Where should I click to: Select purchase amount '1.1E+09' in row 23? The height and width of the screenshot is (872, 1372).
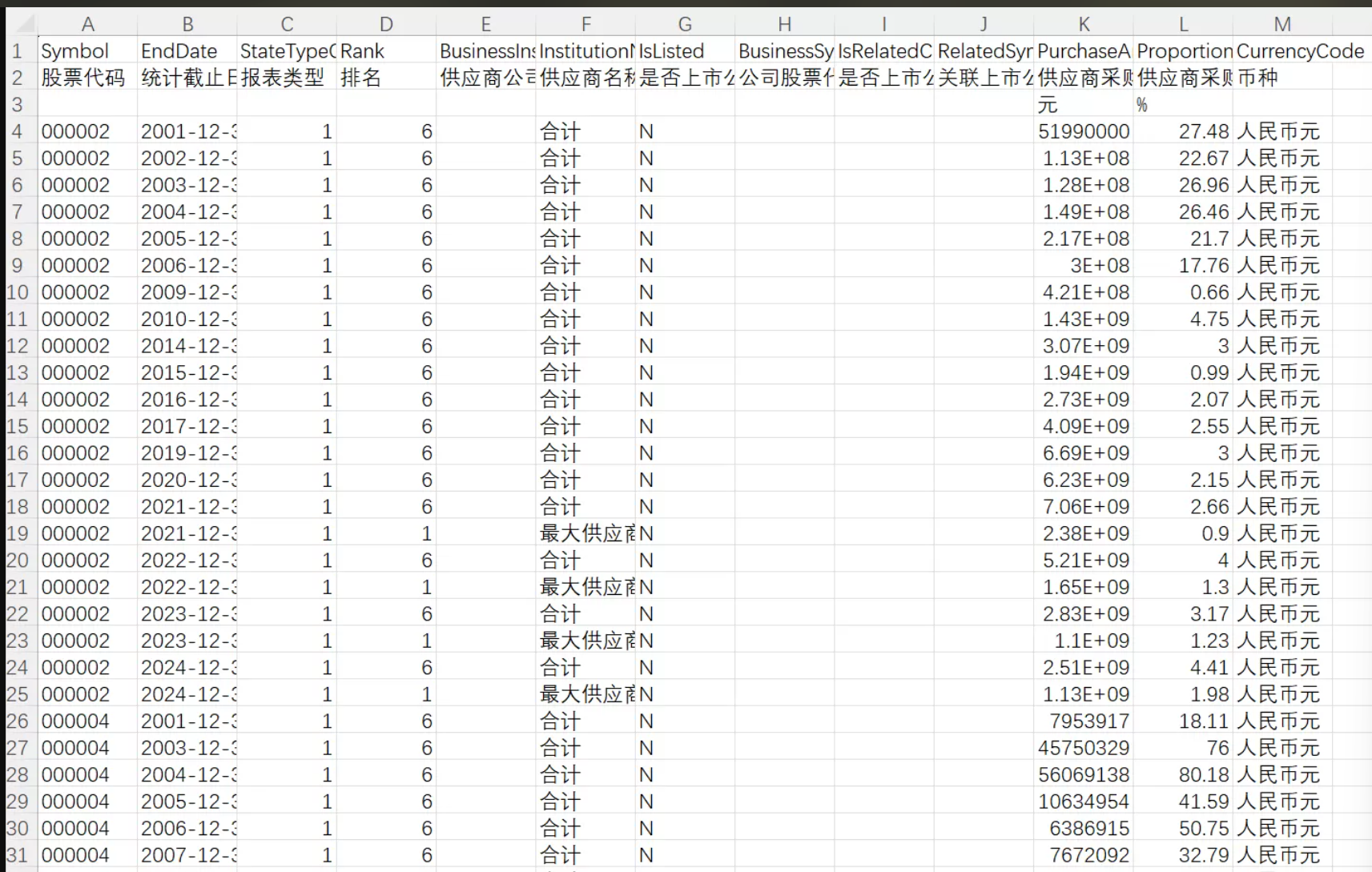click(1083, 641)
